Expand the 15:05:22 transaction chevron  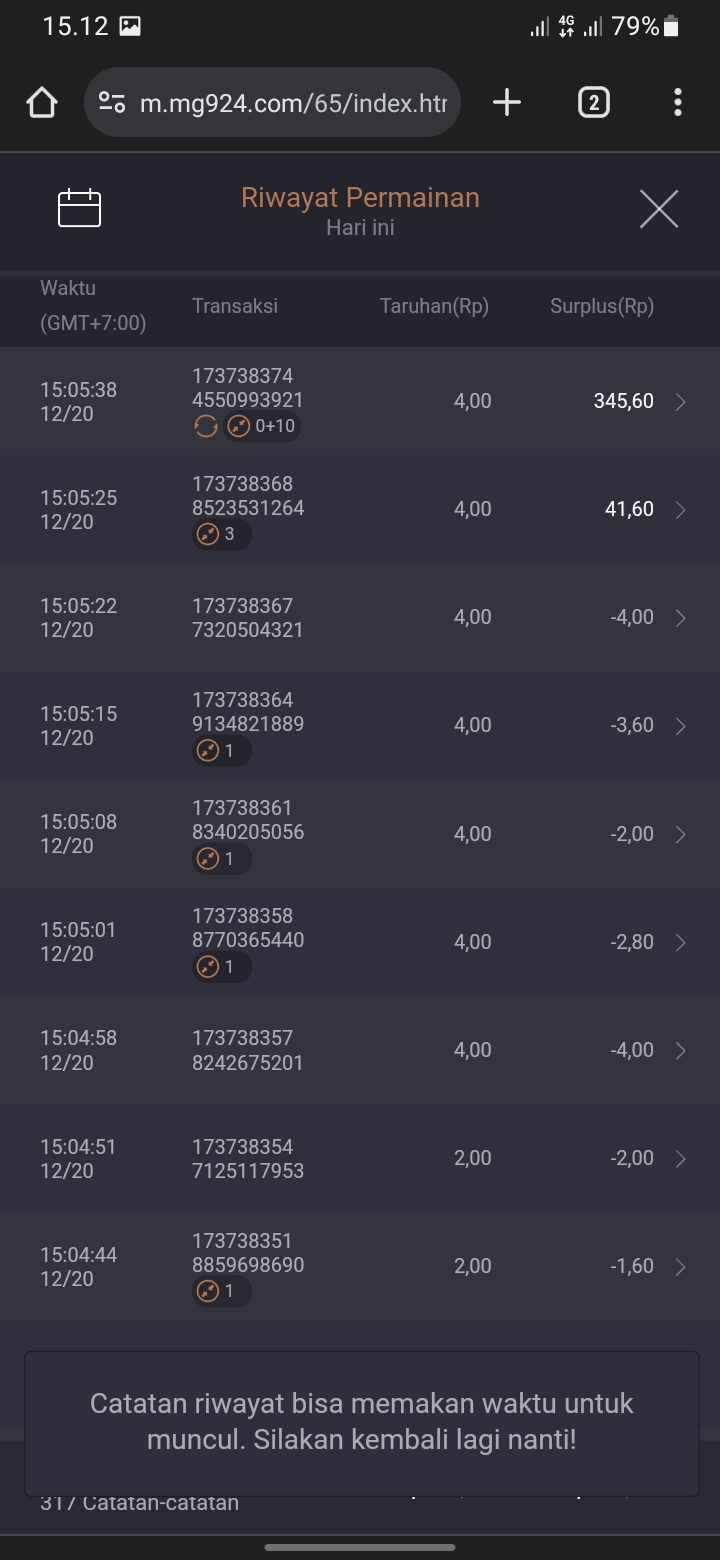coord(681,618)
